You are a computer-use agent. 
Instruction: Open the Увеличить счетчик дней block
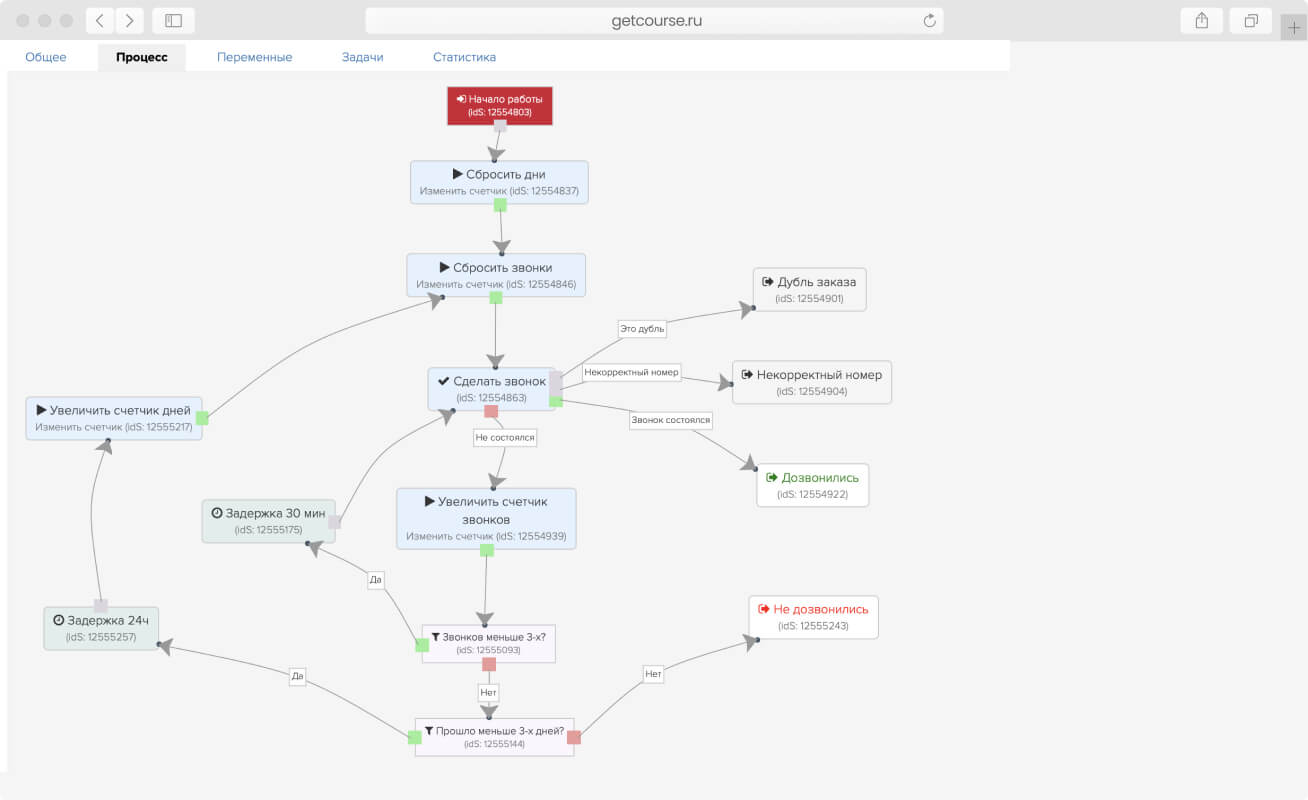coord(114,418)
